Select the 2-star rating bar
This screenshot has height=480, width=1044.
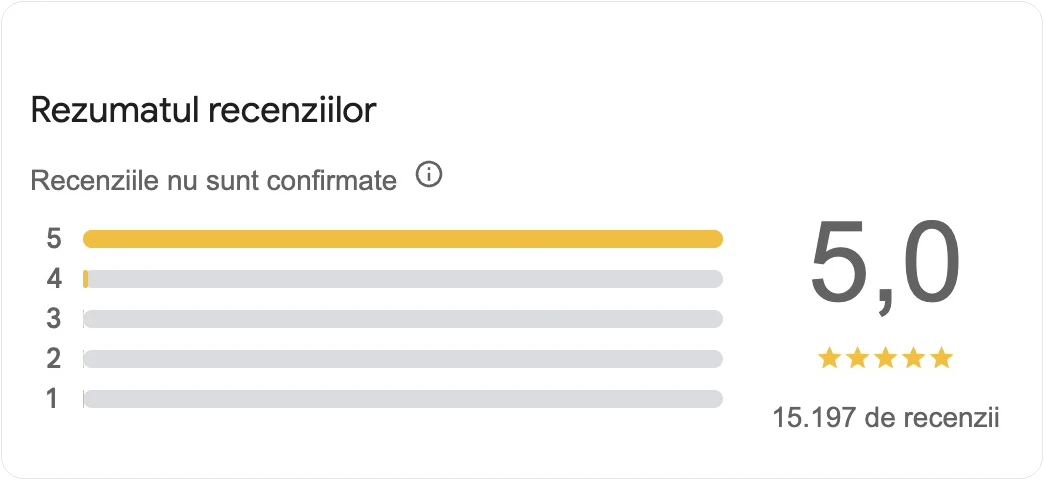click(403, 359)
